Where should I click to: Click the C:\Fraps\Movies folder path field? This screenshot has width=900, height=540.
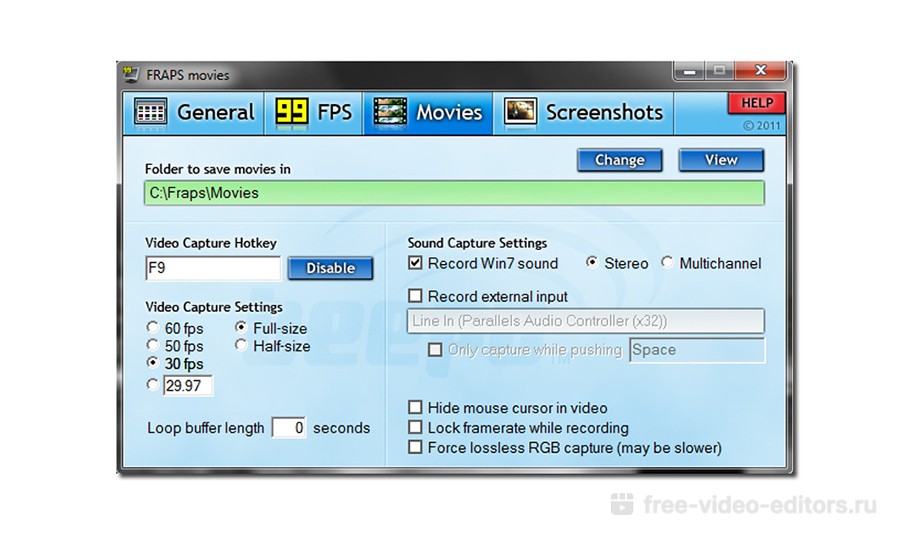pyautogui.click(x=454, y=193)
